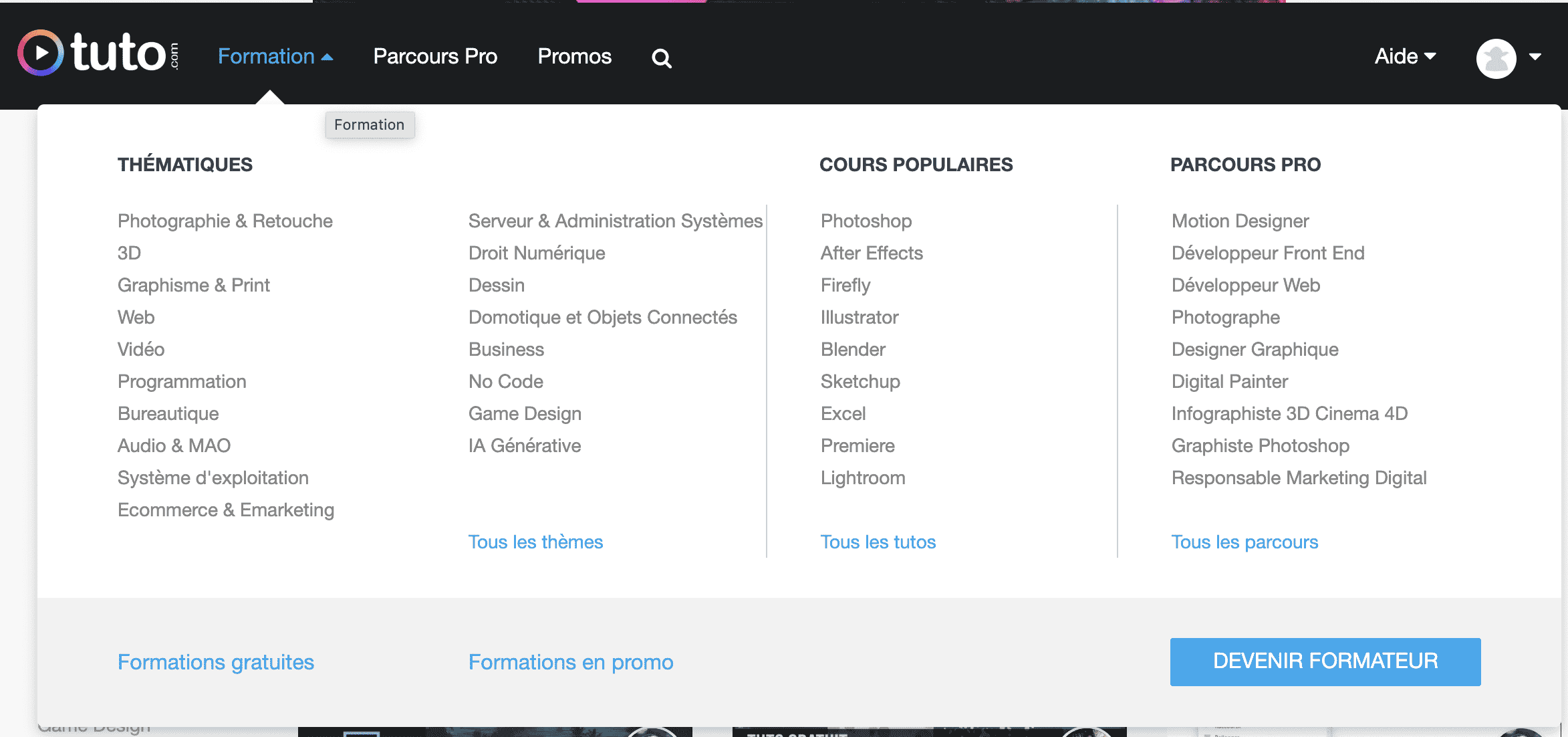Screen dimensions: 1568x737
Task: Open the Aide dropdown menu
Action: (1405, 56)
